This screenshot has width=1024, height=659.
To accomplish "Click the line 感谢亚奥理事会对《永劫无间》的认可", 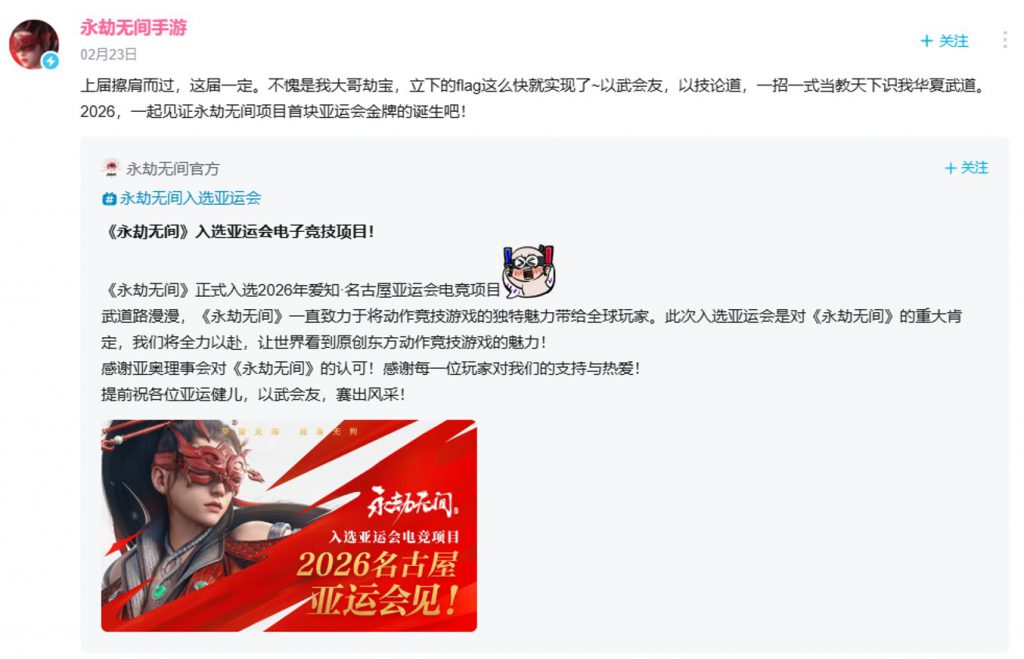I will [x=371, y=368].
